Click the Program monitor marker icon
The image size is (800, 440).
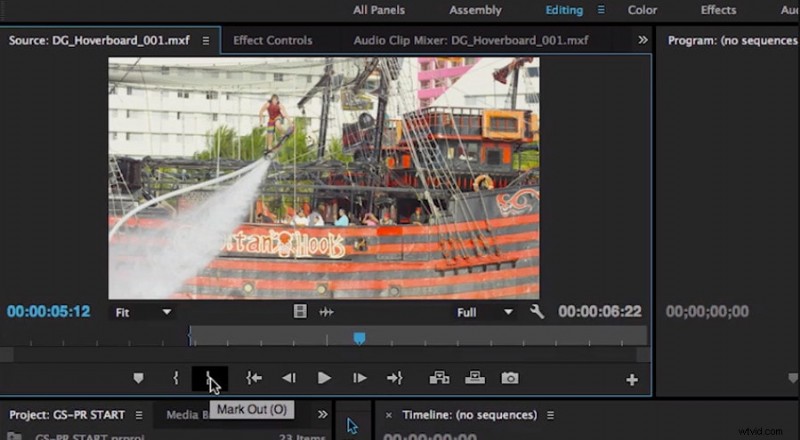pos(792,378)
